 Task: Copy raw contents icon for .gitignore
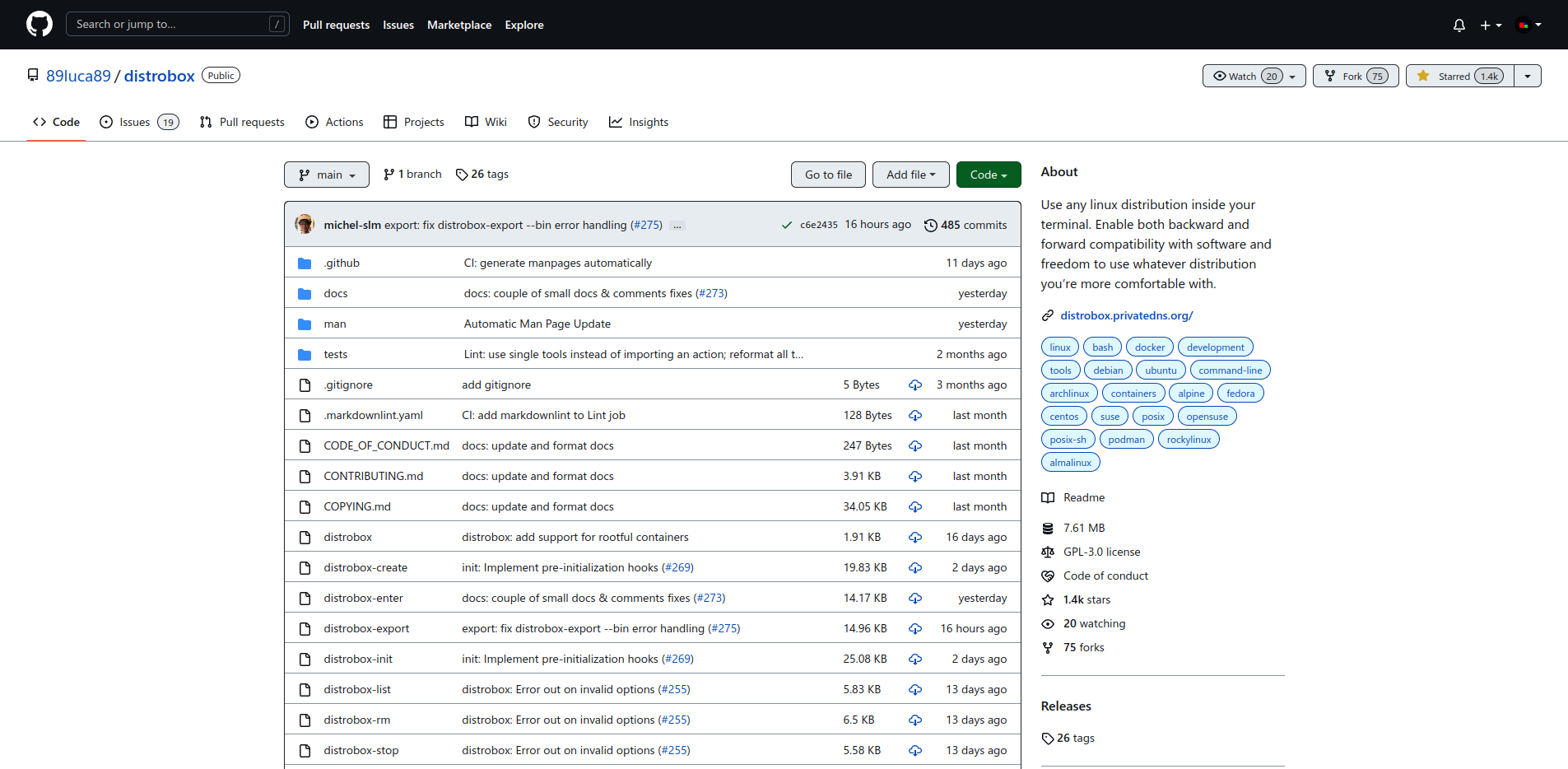(914, 384)
